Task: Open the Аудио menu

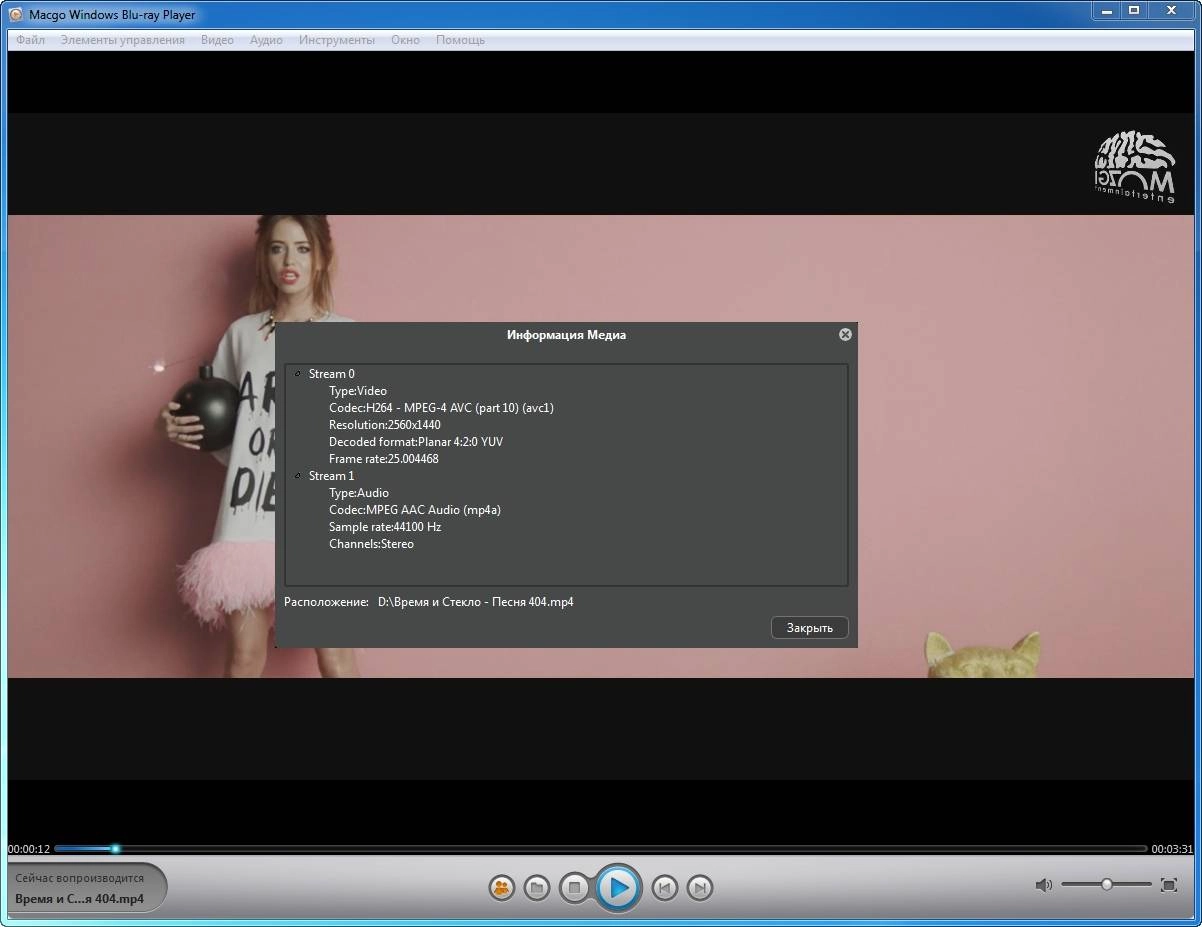Action: [266, 40]
